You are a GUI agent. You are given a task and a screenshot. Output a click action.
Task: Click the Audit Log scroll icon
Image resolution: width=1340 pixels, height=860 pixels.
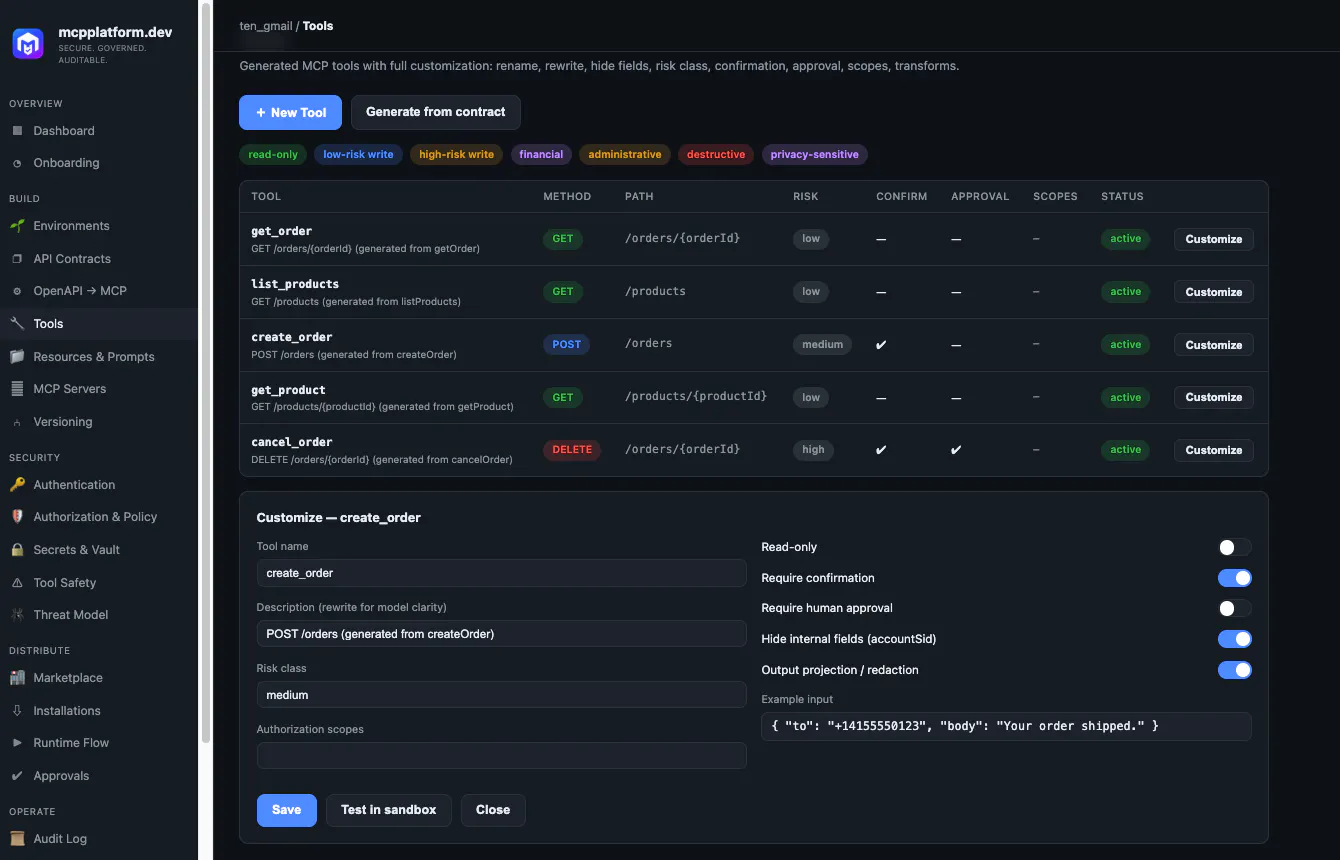[17, 839]
